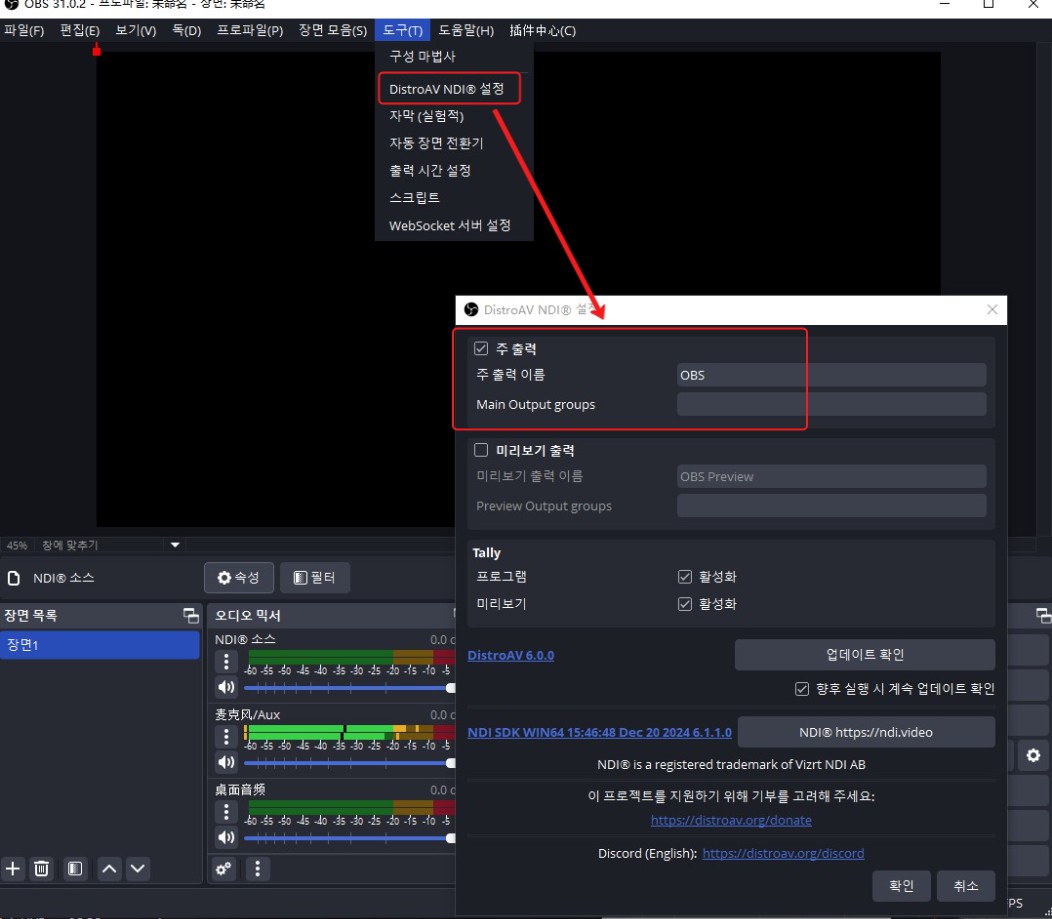The image size is (1052, 919).
Task: Mute the 桌面音频 audio channel
Action: tap(226, 837)
